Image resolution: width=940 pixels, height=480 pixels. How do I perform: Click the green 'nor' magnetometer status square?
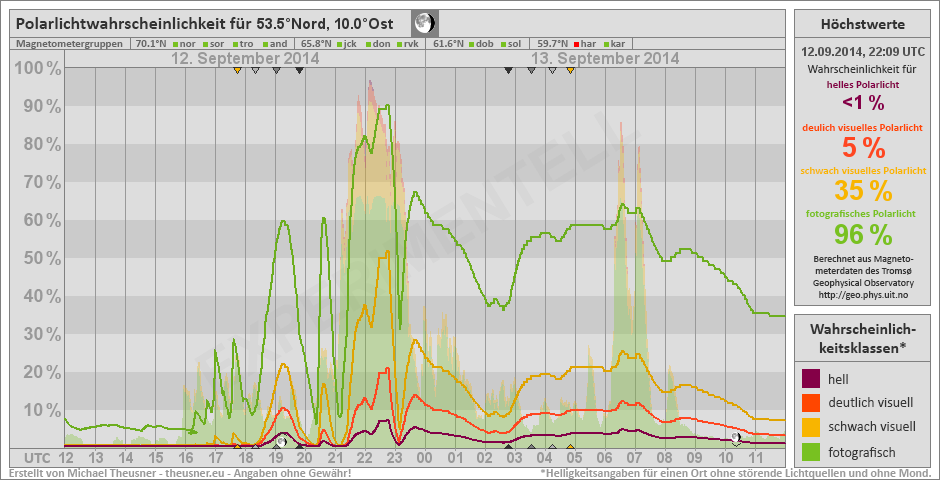pyautogui.click(x=175, y=44)
